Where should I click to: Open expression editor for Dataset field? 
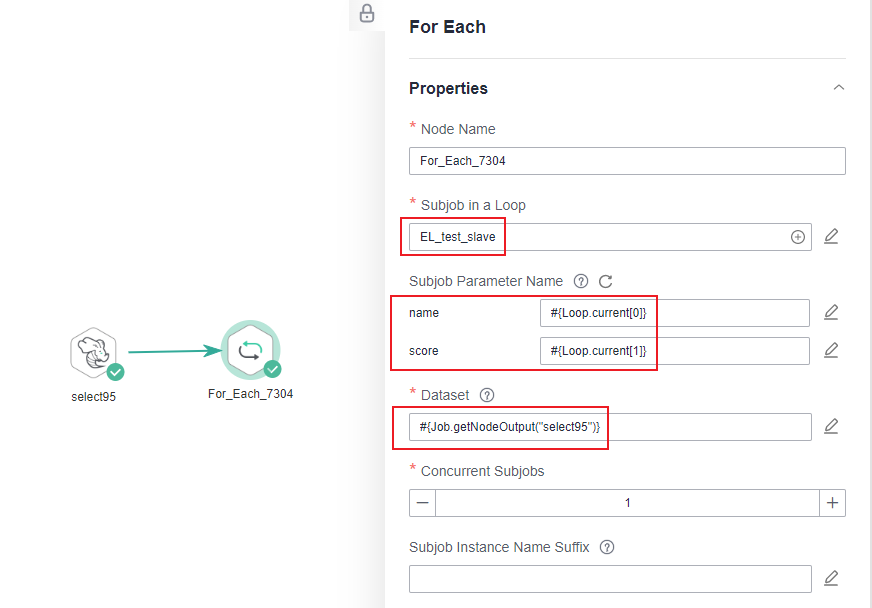point(831,427)
